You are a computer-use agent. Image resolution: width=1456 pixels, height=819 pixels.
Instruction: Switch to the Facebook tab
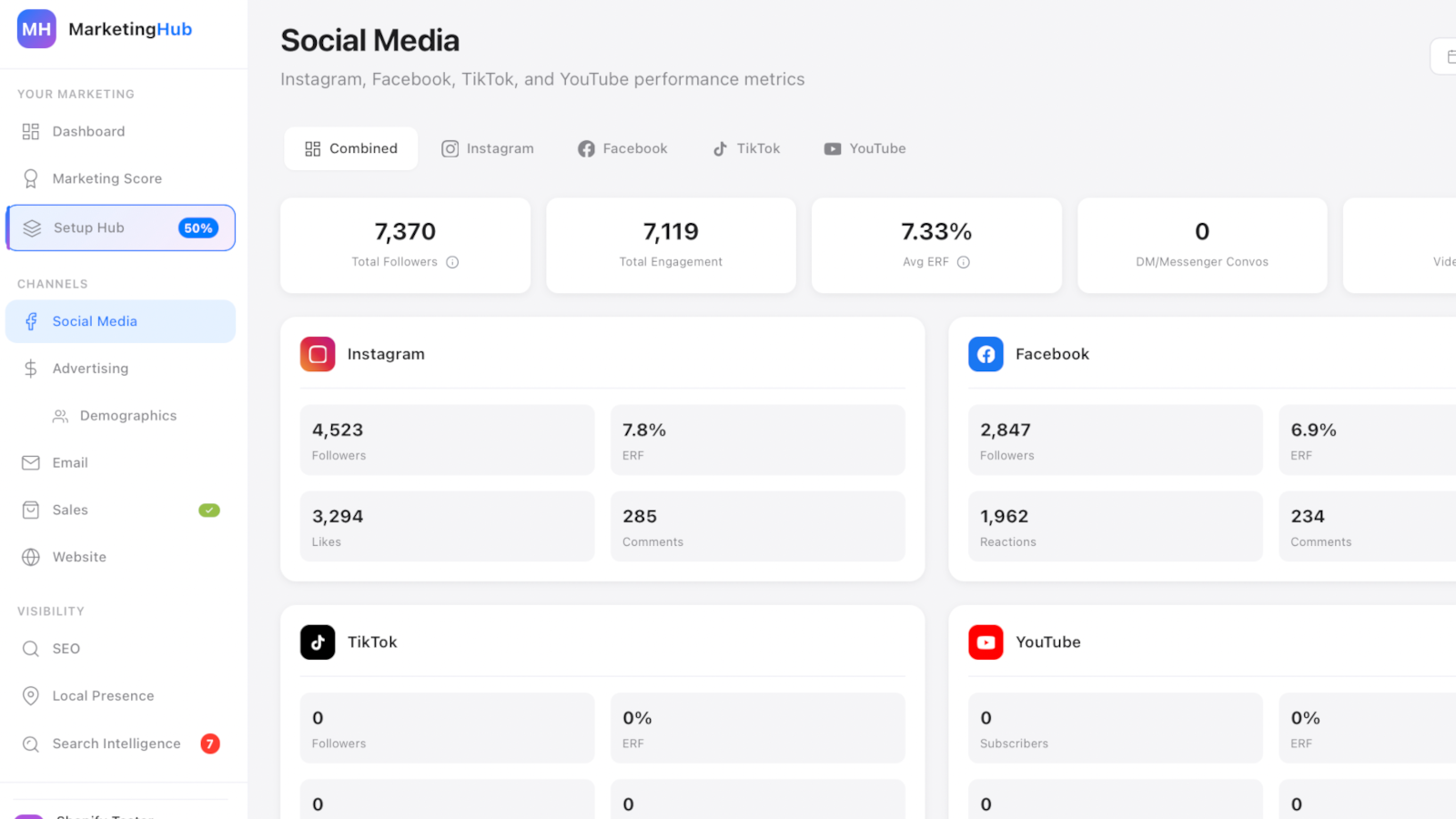click(622, 148)
